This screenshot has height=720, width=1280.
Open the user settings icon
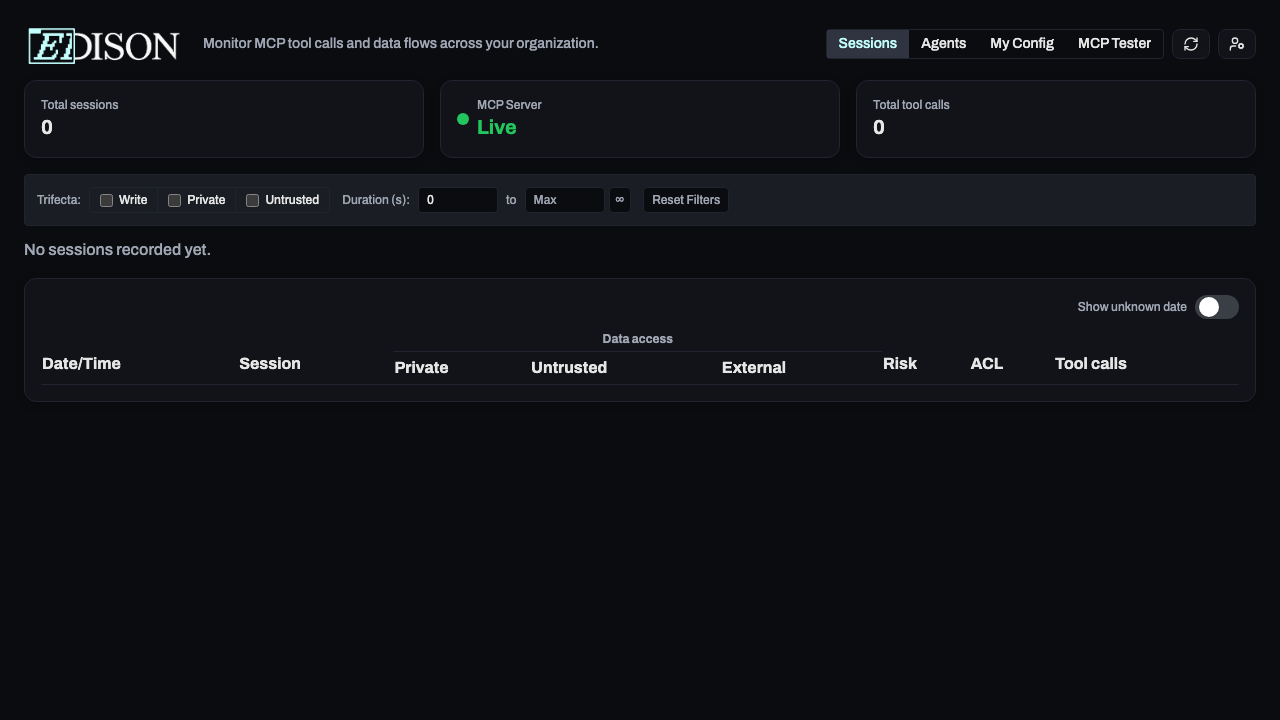[x=1237, y=44]
